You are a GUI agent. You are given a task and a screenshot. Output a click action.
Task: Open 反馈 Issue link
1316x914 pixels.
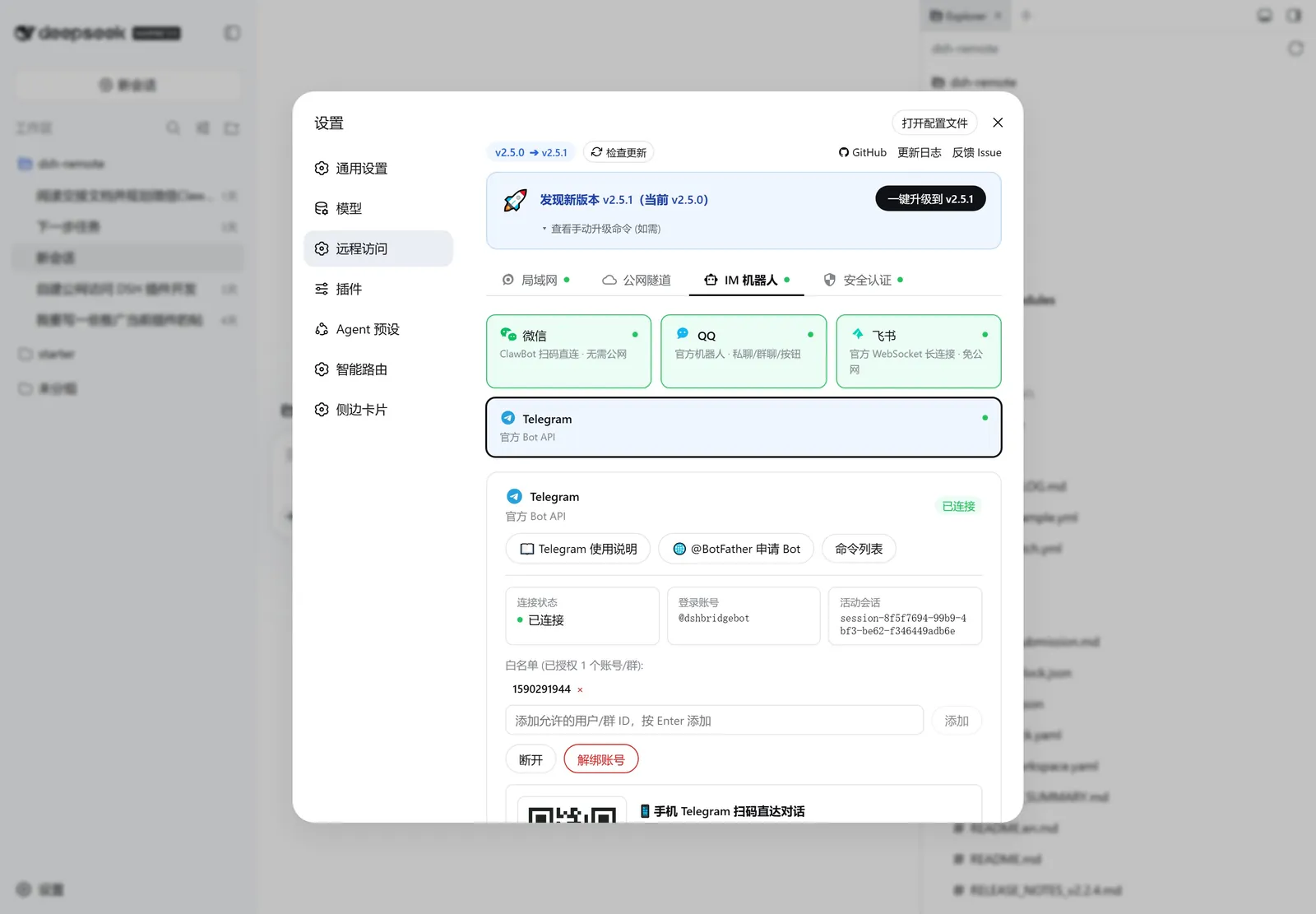pyautogui.click(x=976, y=152)
